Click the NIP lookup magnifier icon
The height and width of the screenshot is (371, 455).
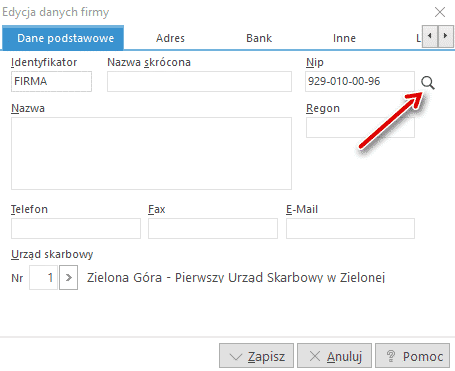(x=428, y=82)
